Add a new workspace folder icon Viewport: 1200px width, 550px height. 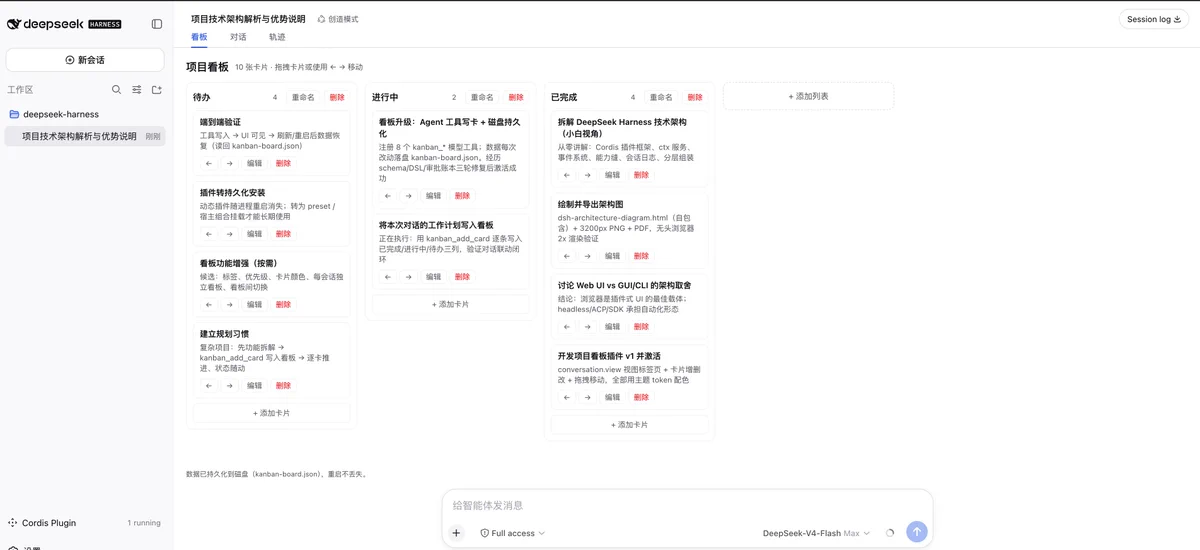[157, 90]
